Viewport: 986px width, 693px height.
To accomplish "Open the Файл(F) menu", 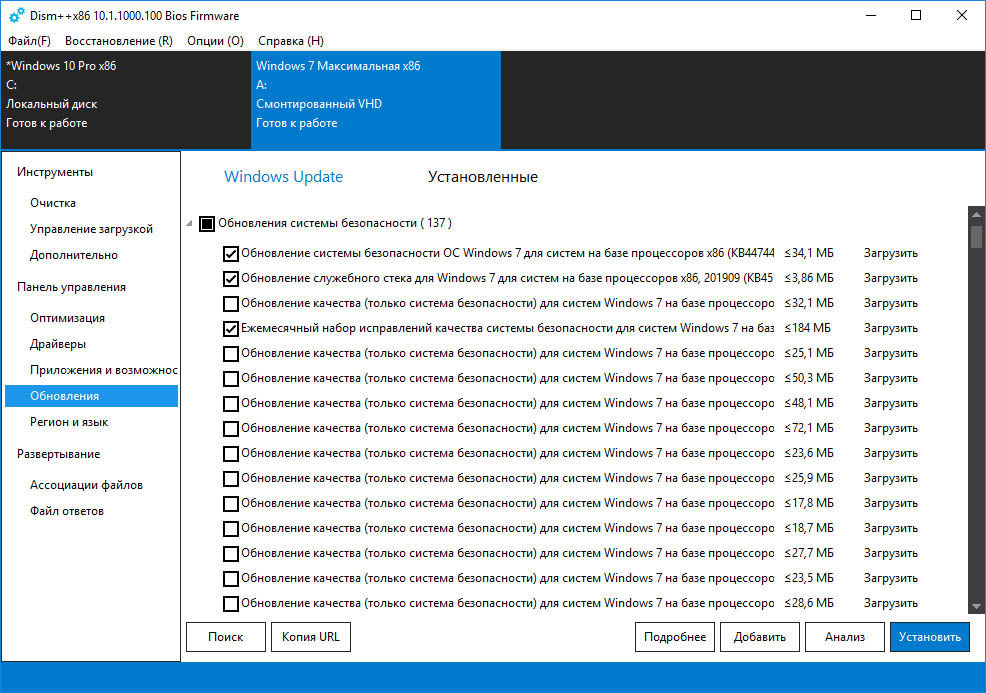I will [x=29, y=41].
